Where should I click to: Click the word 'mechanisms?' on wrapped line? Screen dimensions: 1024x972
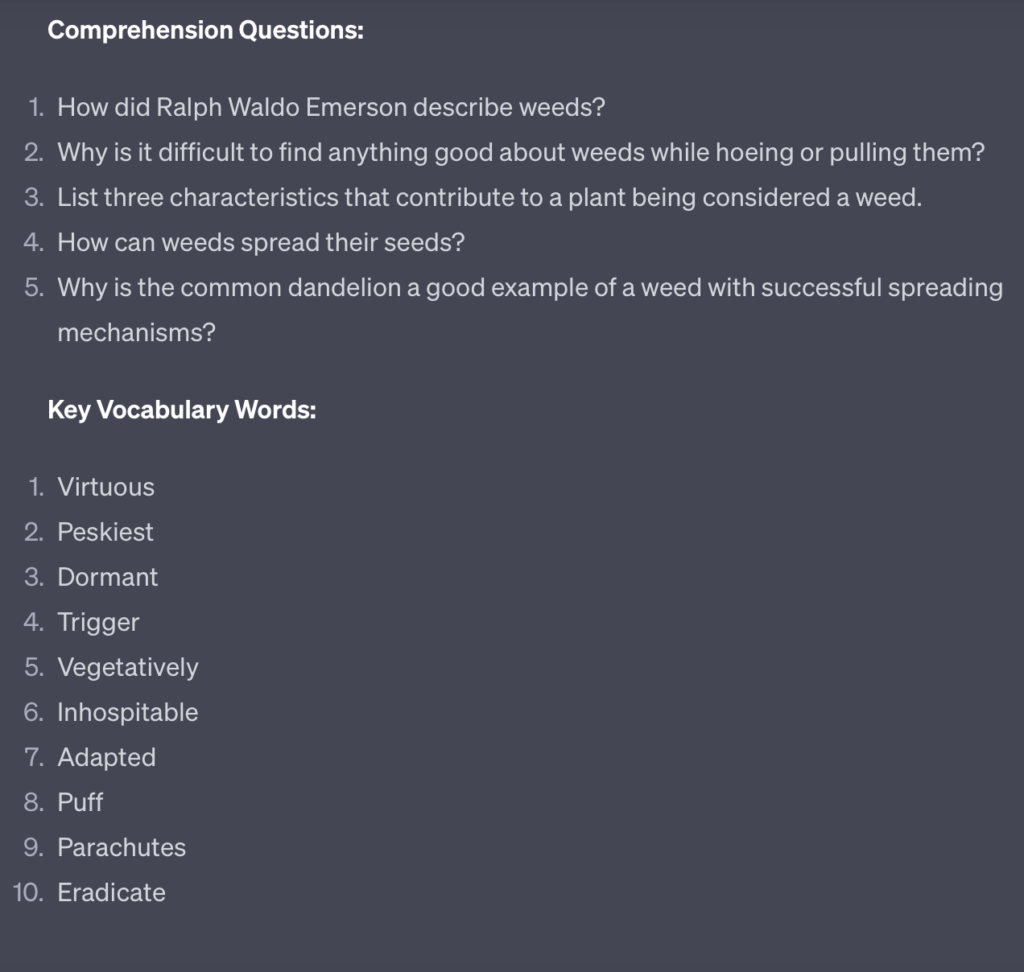coord(136,333)
